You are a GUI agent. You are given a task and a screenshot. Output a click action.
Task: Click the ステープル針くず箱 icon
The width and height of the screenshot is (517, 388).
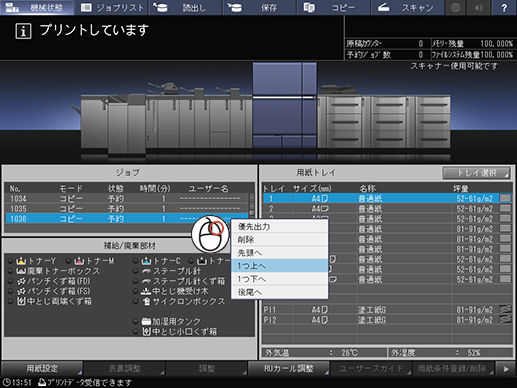146,281
